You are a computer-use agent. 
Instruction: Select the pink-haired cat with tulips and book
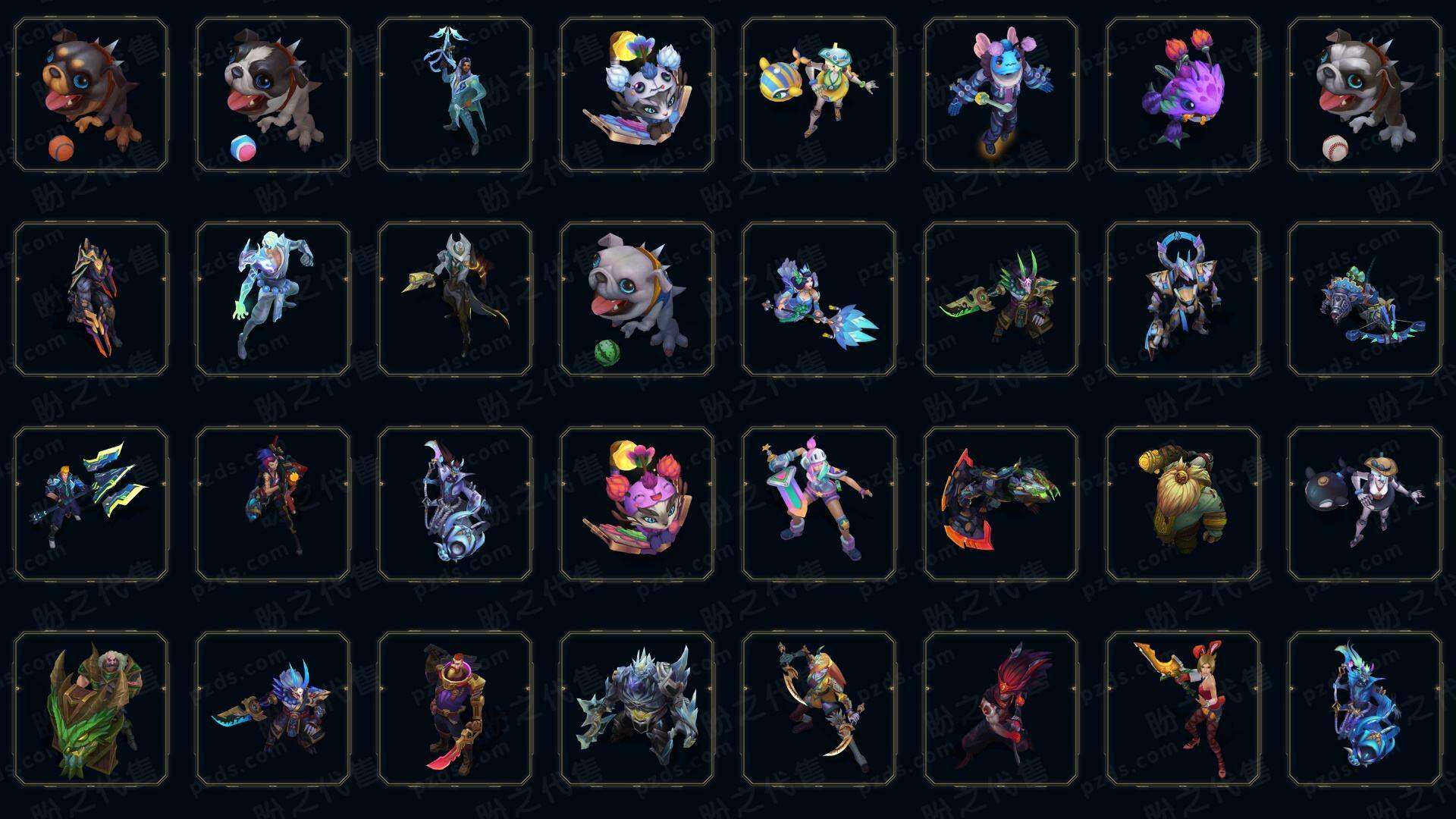click(637, 504)
